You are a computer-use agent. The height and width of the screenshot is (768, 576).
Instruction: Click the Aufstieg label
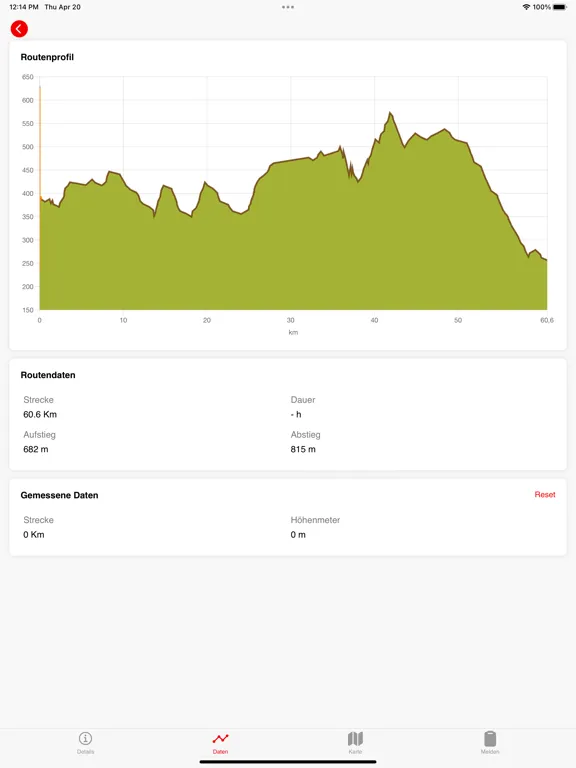[x=40, y=435]
